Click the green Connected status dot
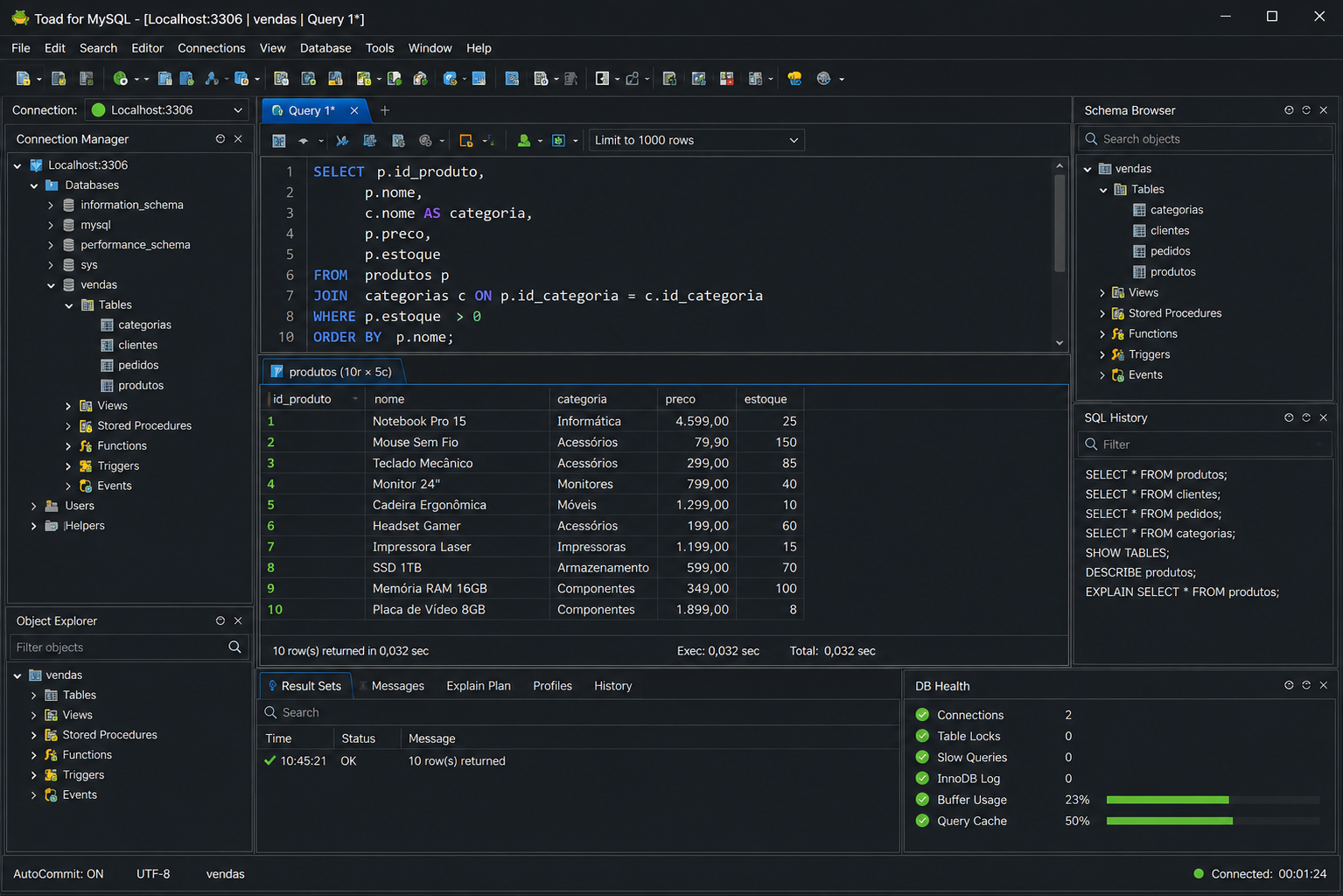Screen dimensions: 1343x896 [x=1199, y=873]
